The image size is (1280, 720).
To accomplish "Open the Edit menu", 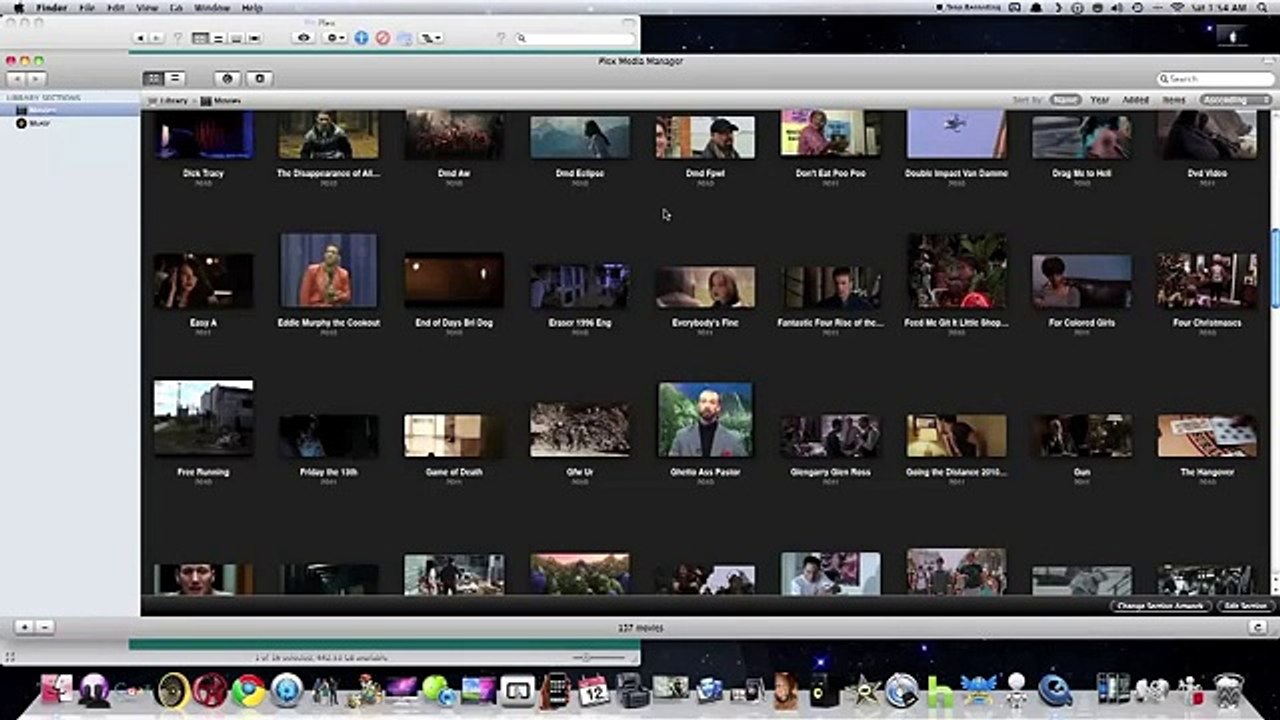I will pos(116,7).
